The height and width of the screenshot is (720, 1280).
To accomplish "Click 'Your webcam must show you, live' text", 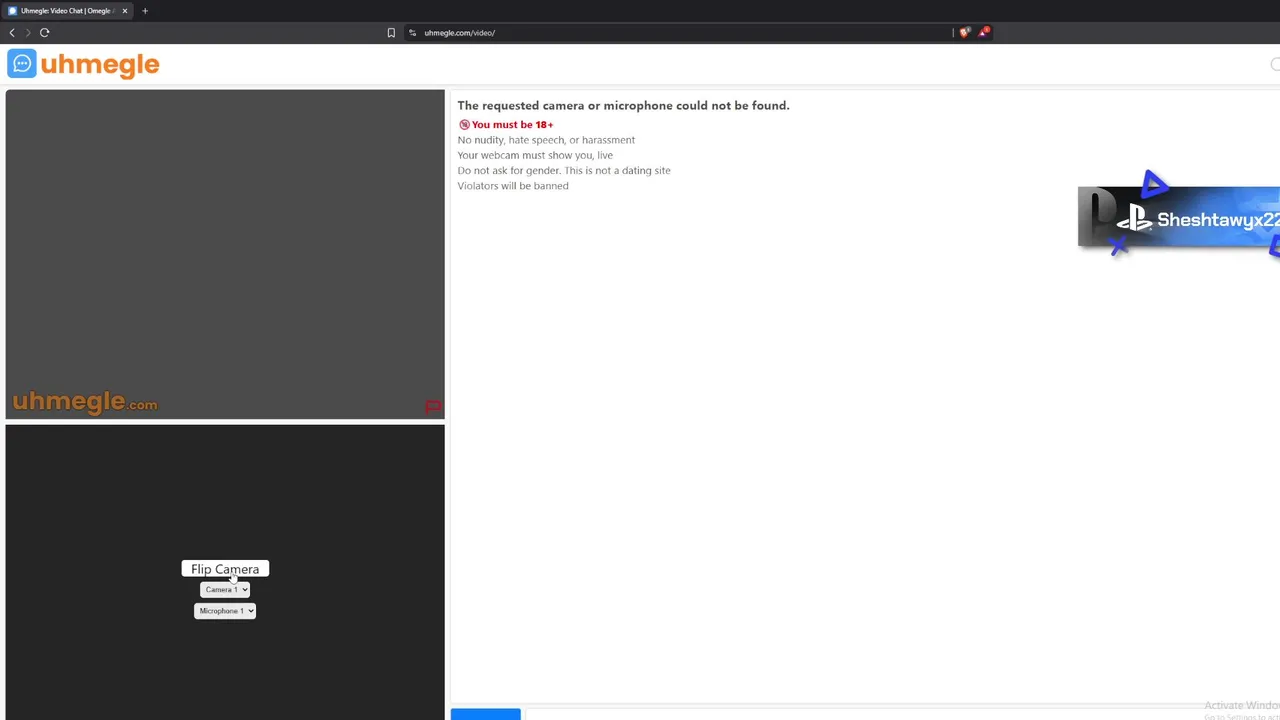I will 535,155.
